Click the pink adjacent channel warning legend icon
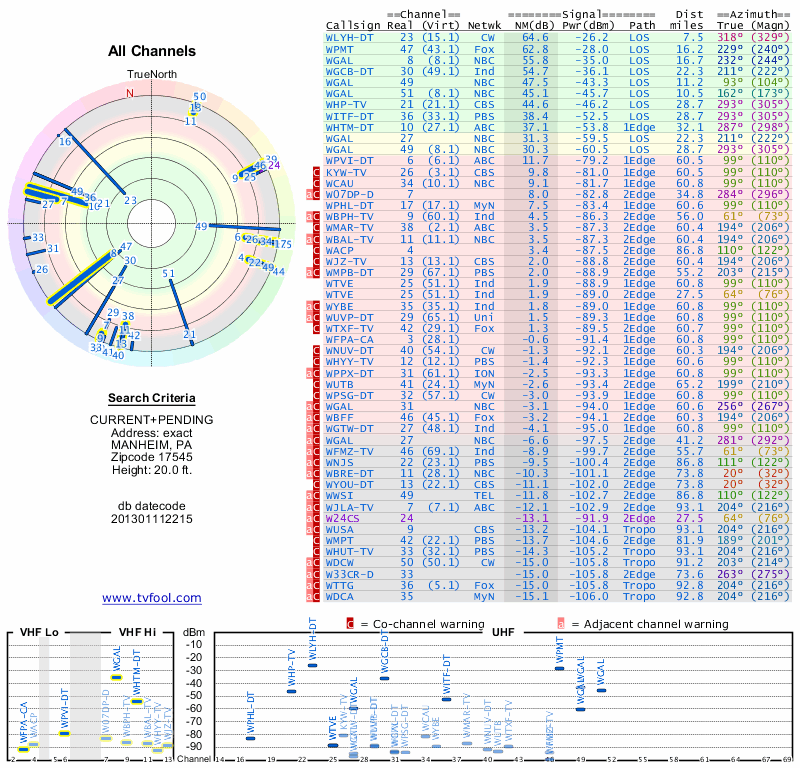 point(561,624)
